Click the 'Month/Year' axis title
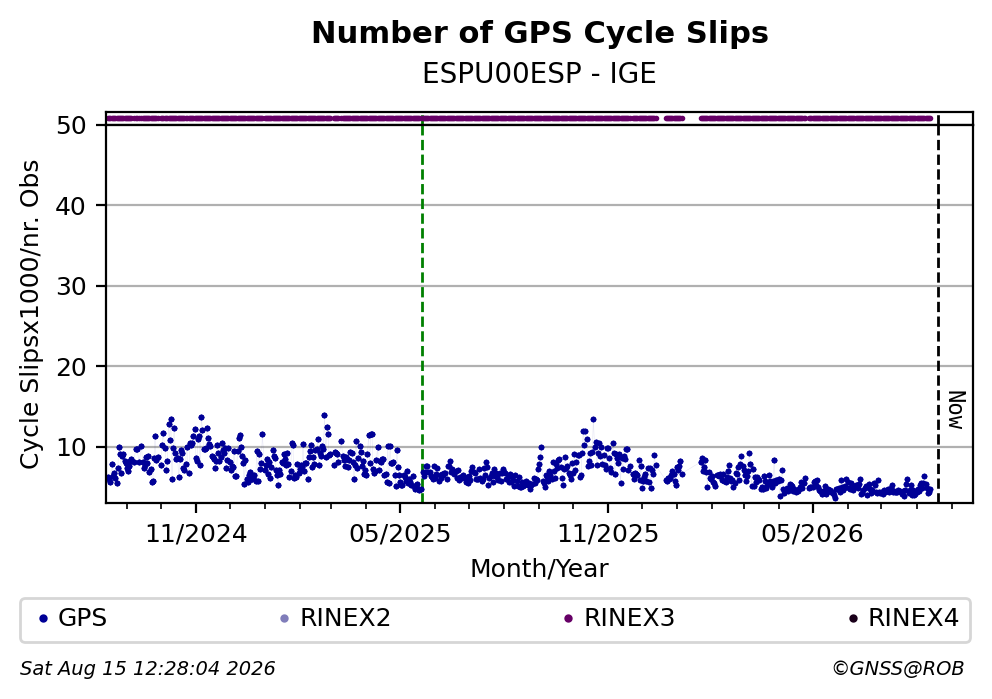Screen dimensions: 992x699 (539, 569)
